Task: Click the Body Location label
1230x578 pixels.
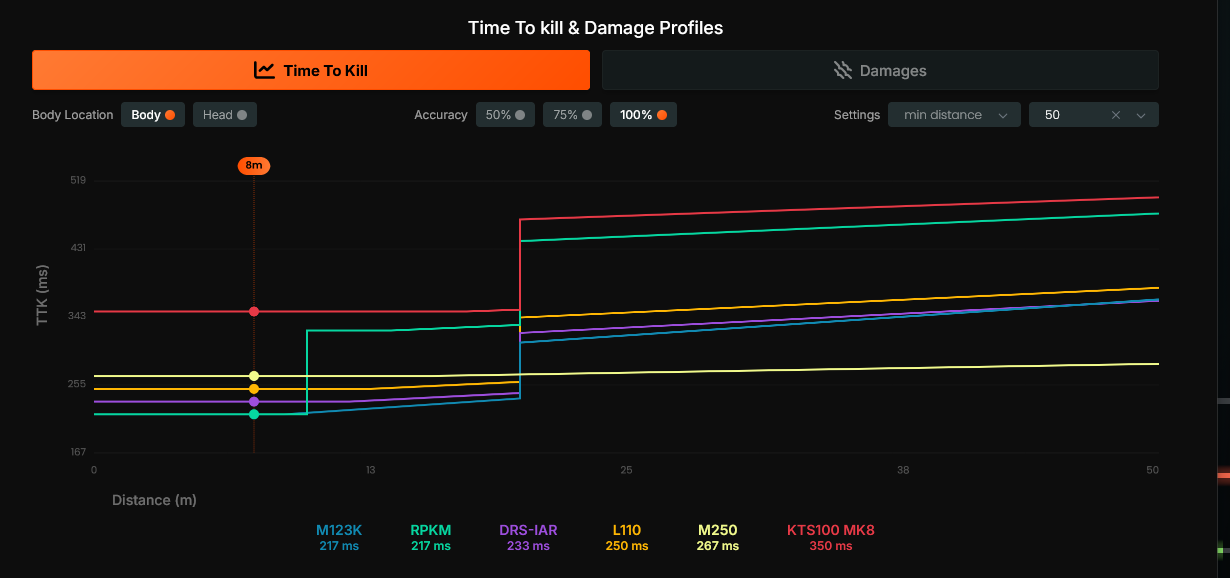Action: [73, 115]
